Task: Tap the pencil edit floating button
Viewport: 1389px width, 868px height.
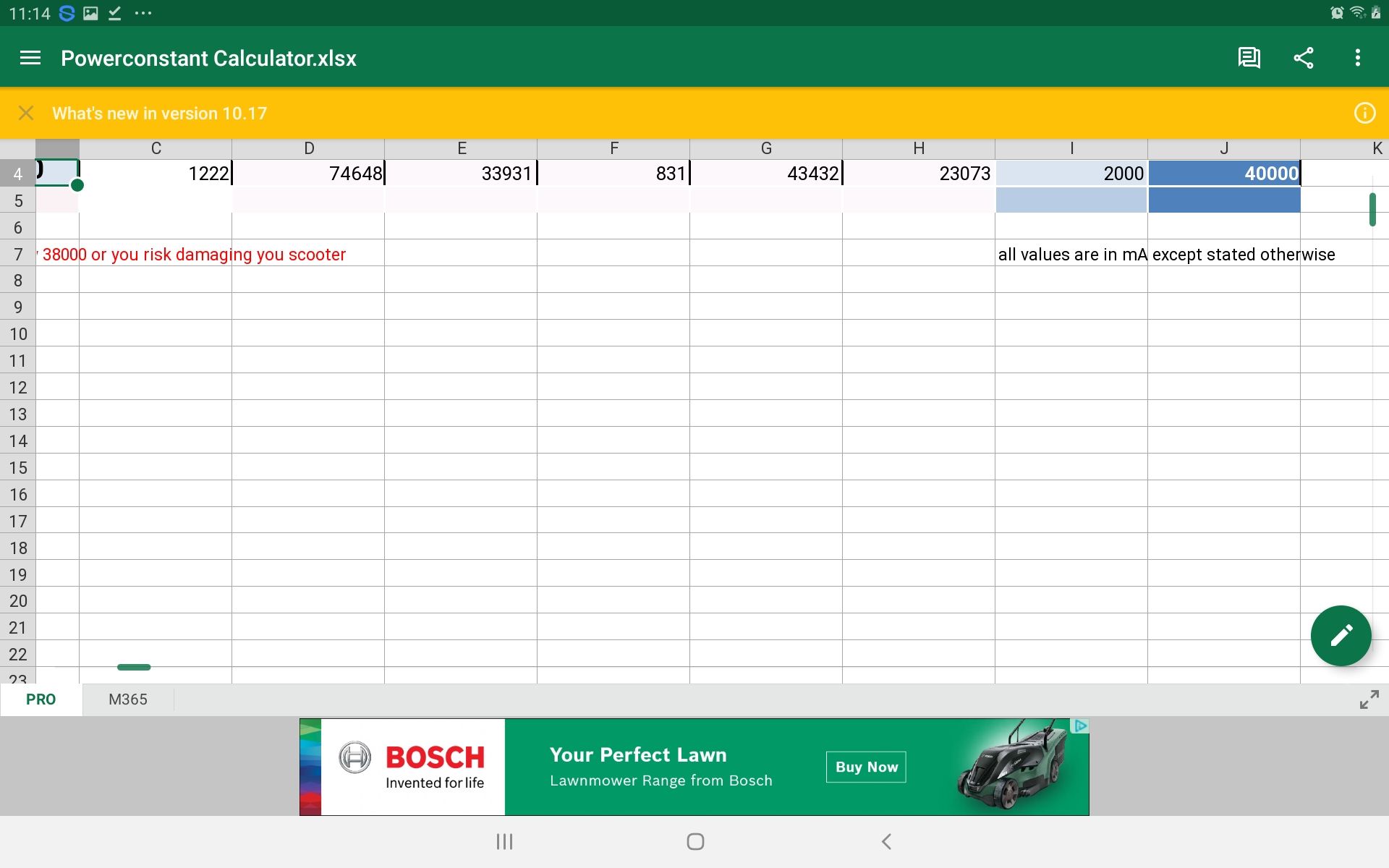Action: (x=1341, y=636)
